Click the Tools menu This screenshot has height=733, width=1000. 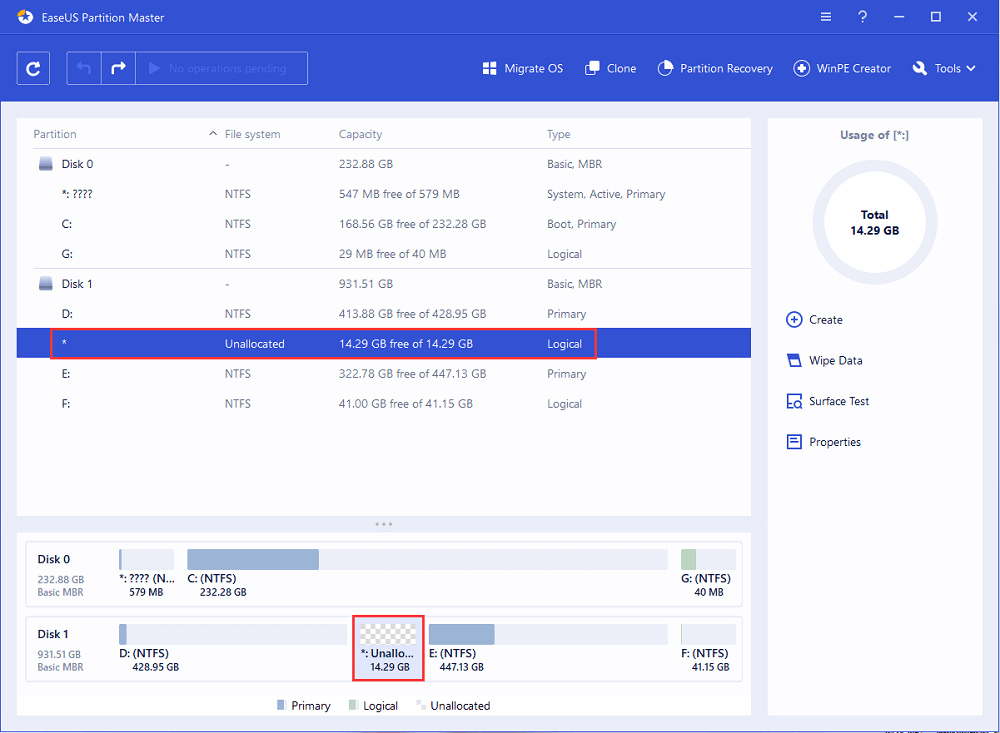pyautogui.click(x=943, y=68)
